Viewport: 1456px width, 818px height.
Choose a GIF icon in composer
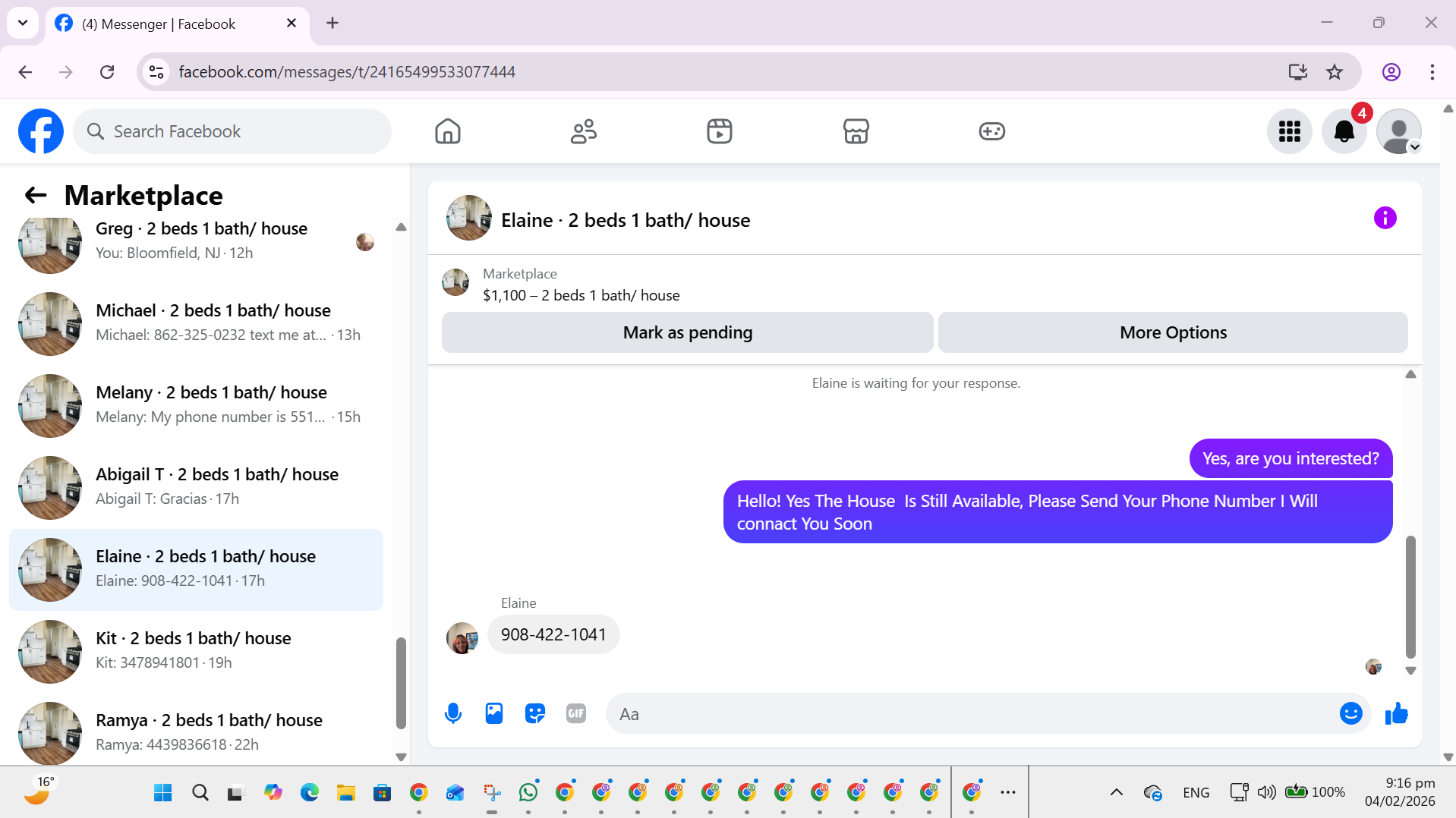[576, 714]
